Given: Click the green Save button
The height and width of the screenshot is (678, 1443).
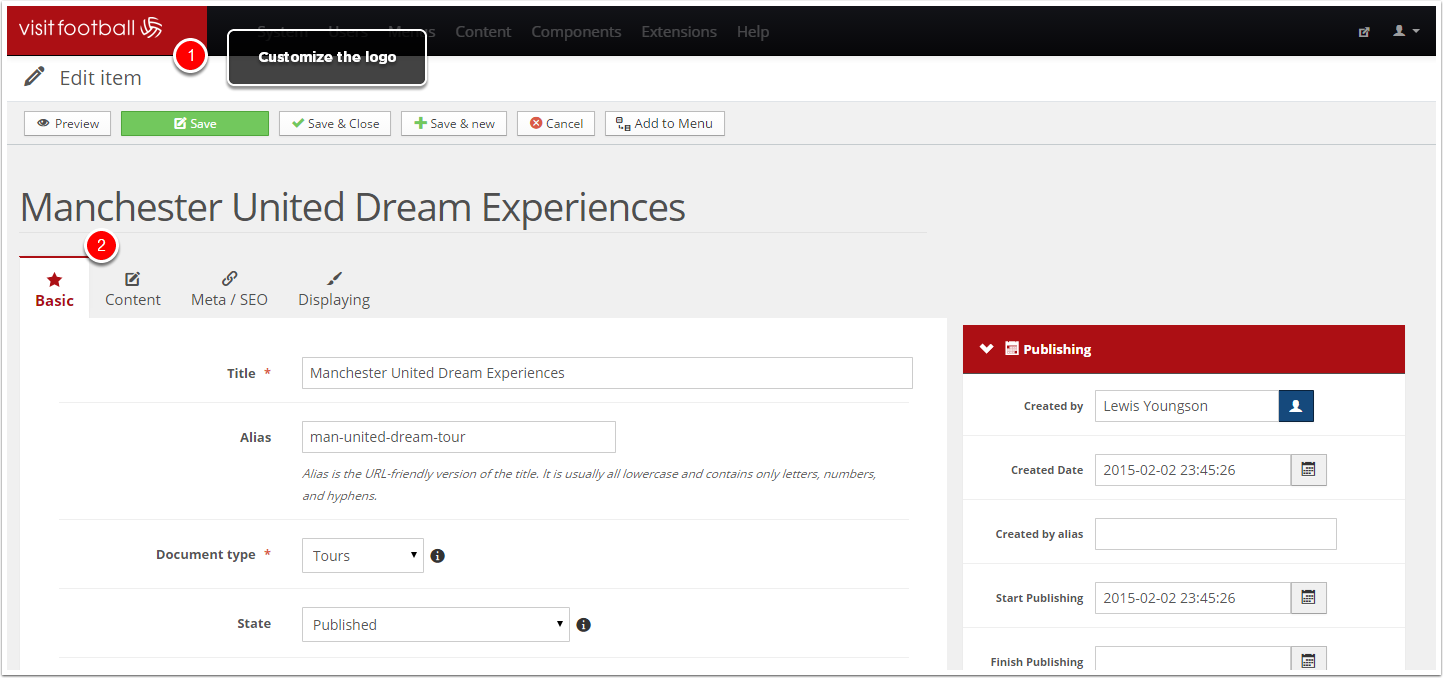Looking at the screenshot, I should click(195, 124).
